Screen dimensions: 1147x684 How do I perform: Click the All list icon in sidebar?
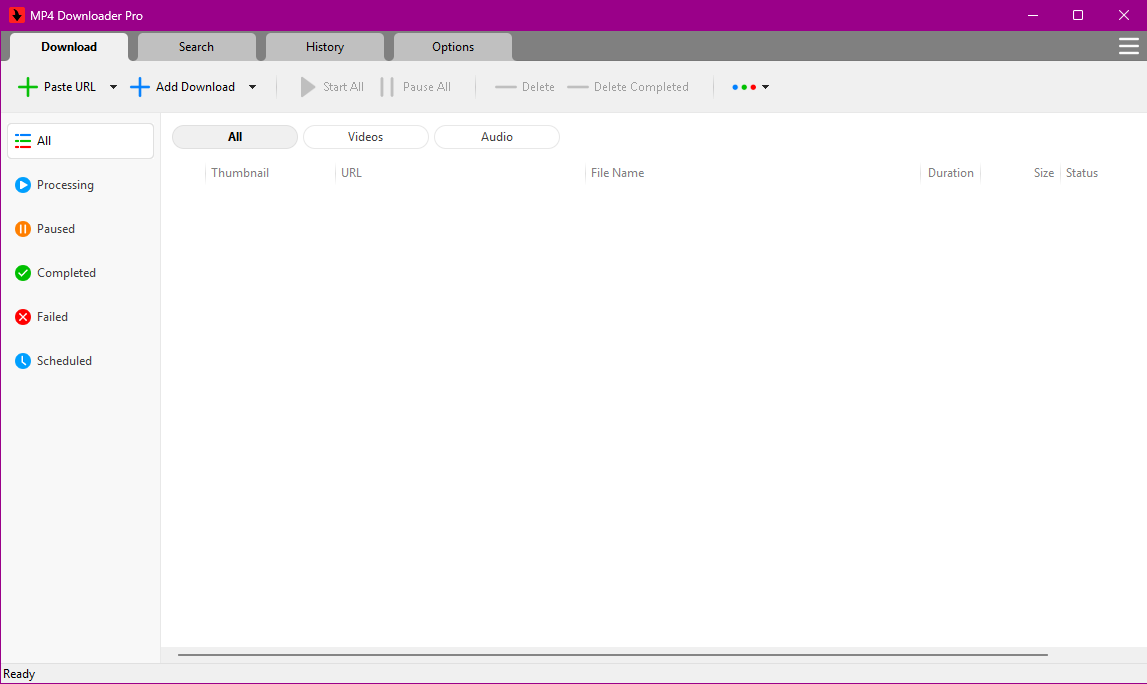(x=23, y=140)
